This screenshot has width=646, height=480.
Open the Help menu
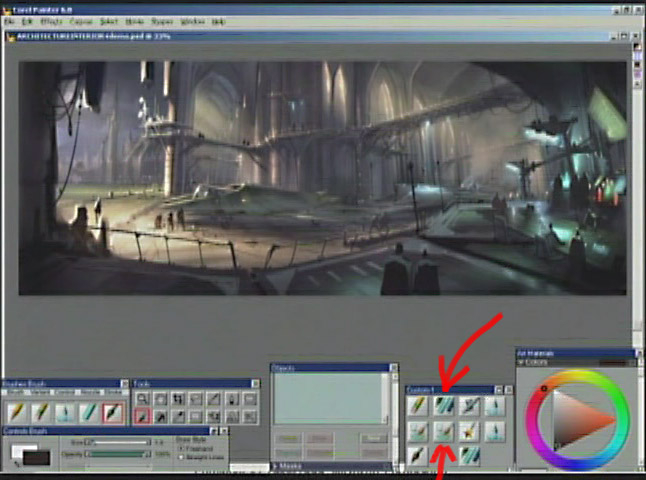[218, 21]
